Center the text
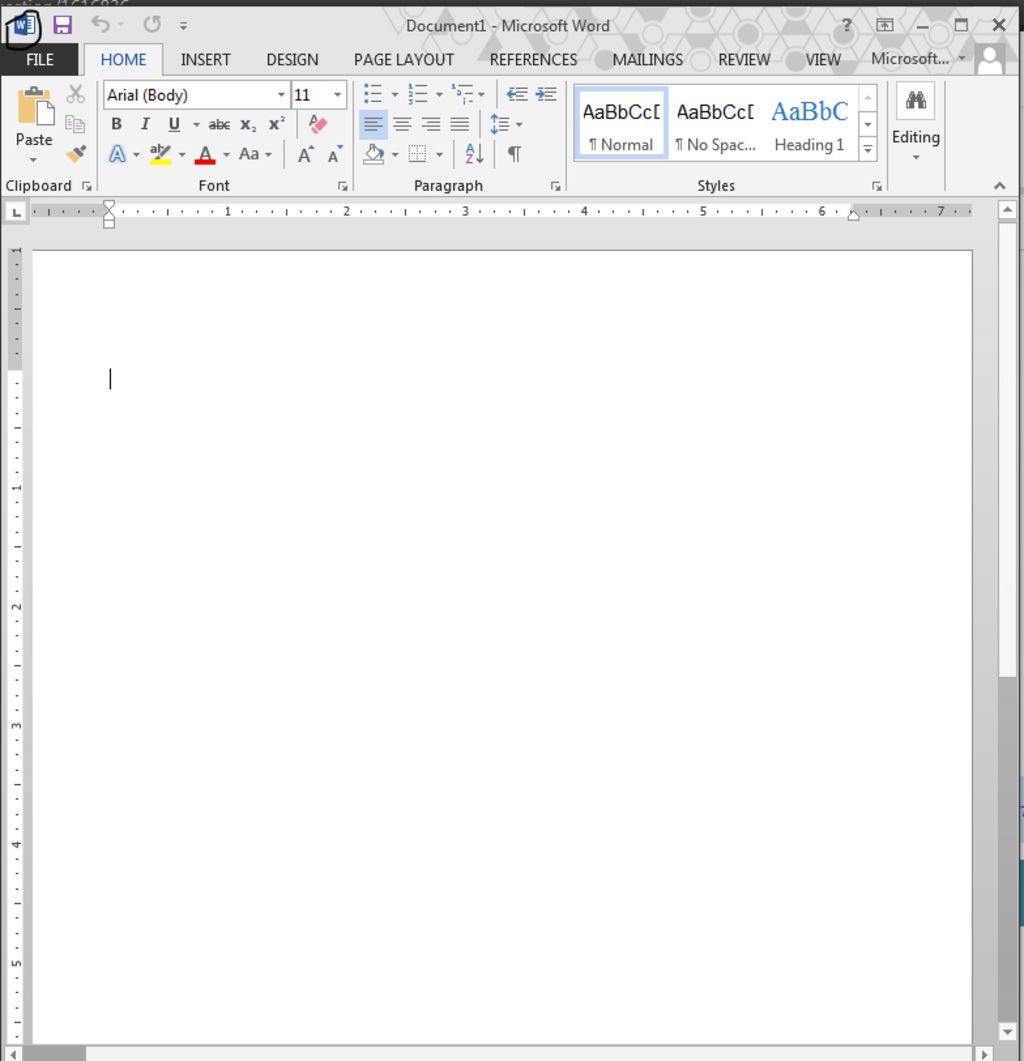 (x=402, y=125)
